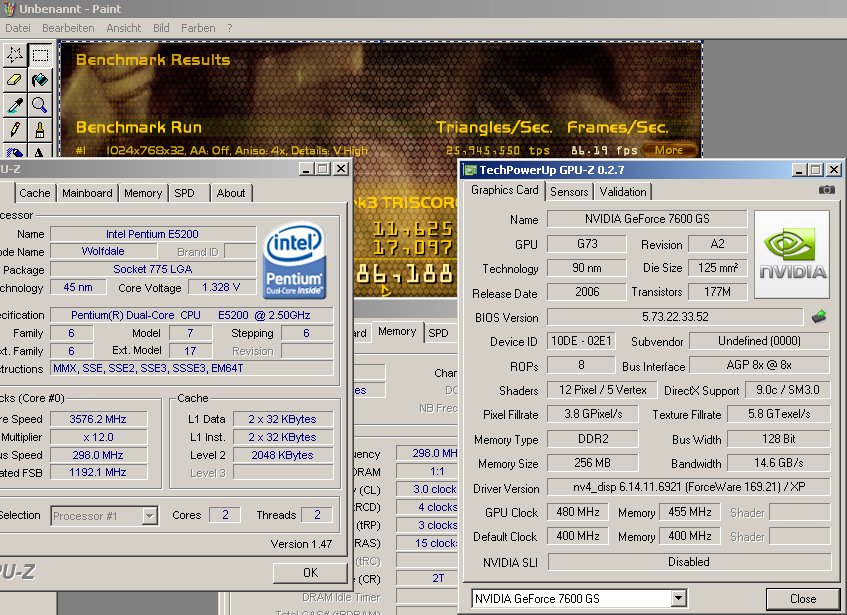Select the Graphics Card tab in GPU-Z
Image resolution: width=847 pixels, height=615 pixels.
click(x=505, y=190)
